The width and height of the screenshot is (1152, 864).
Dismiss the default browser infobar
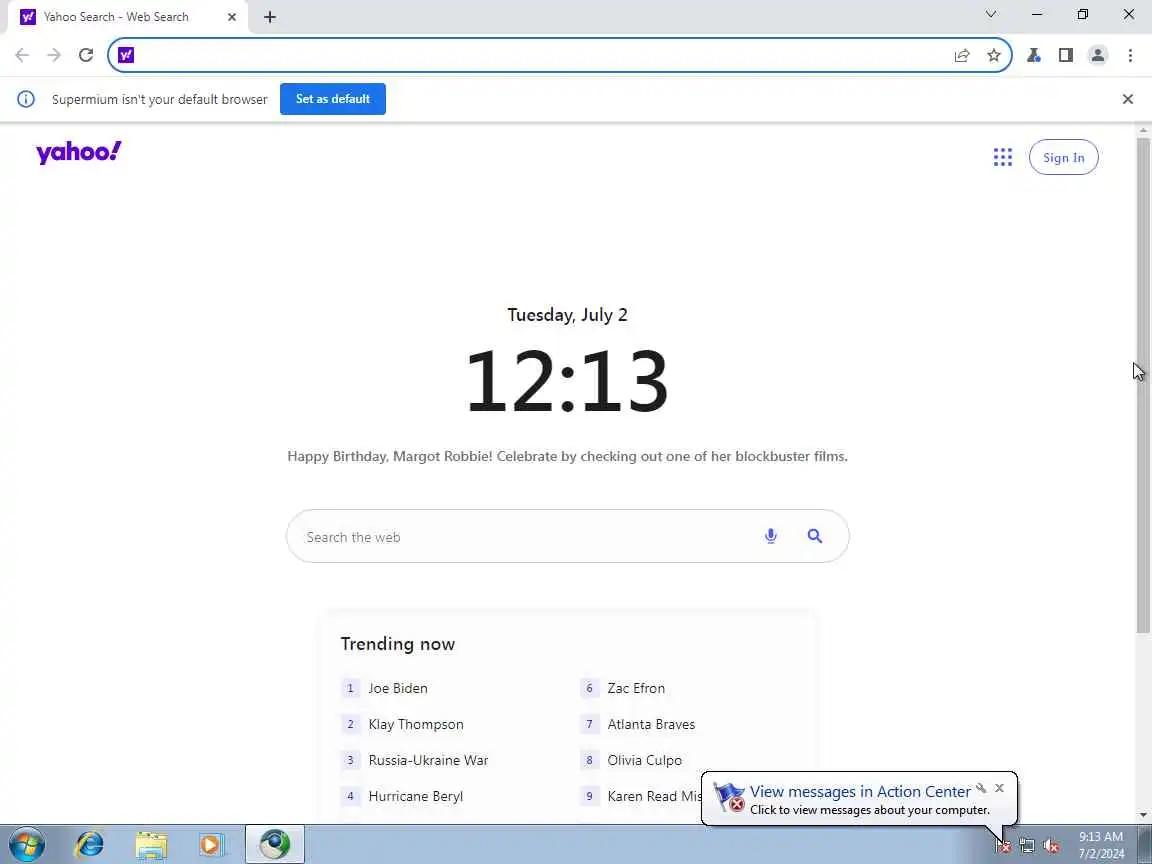coord(1128,99)
